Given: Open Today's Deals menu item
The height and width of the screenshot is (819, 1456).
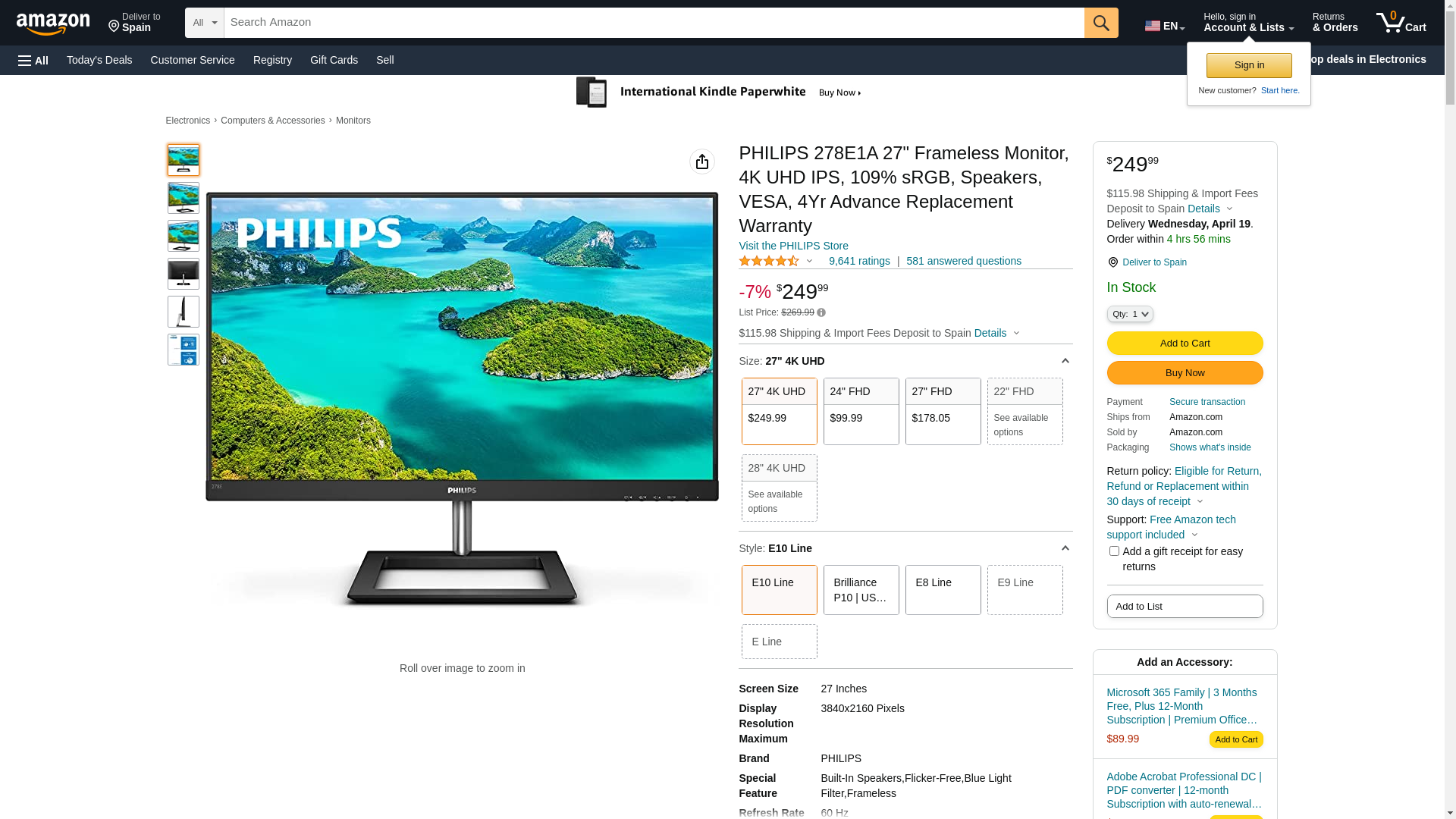Looking at the screenshot, I should [x=99, y=60].
